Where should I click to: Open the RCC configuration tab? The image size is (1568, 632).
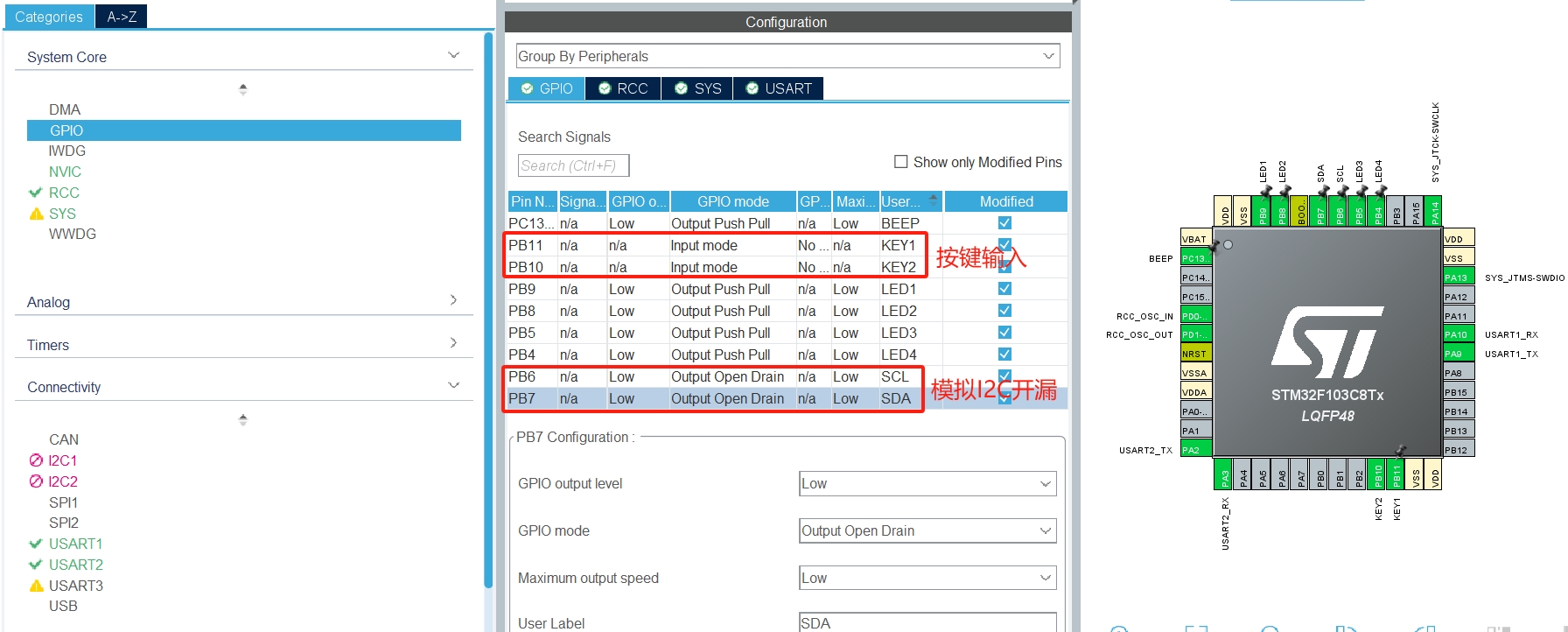click(x=623, y=88)
